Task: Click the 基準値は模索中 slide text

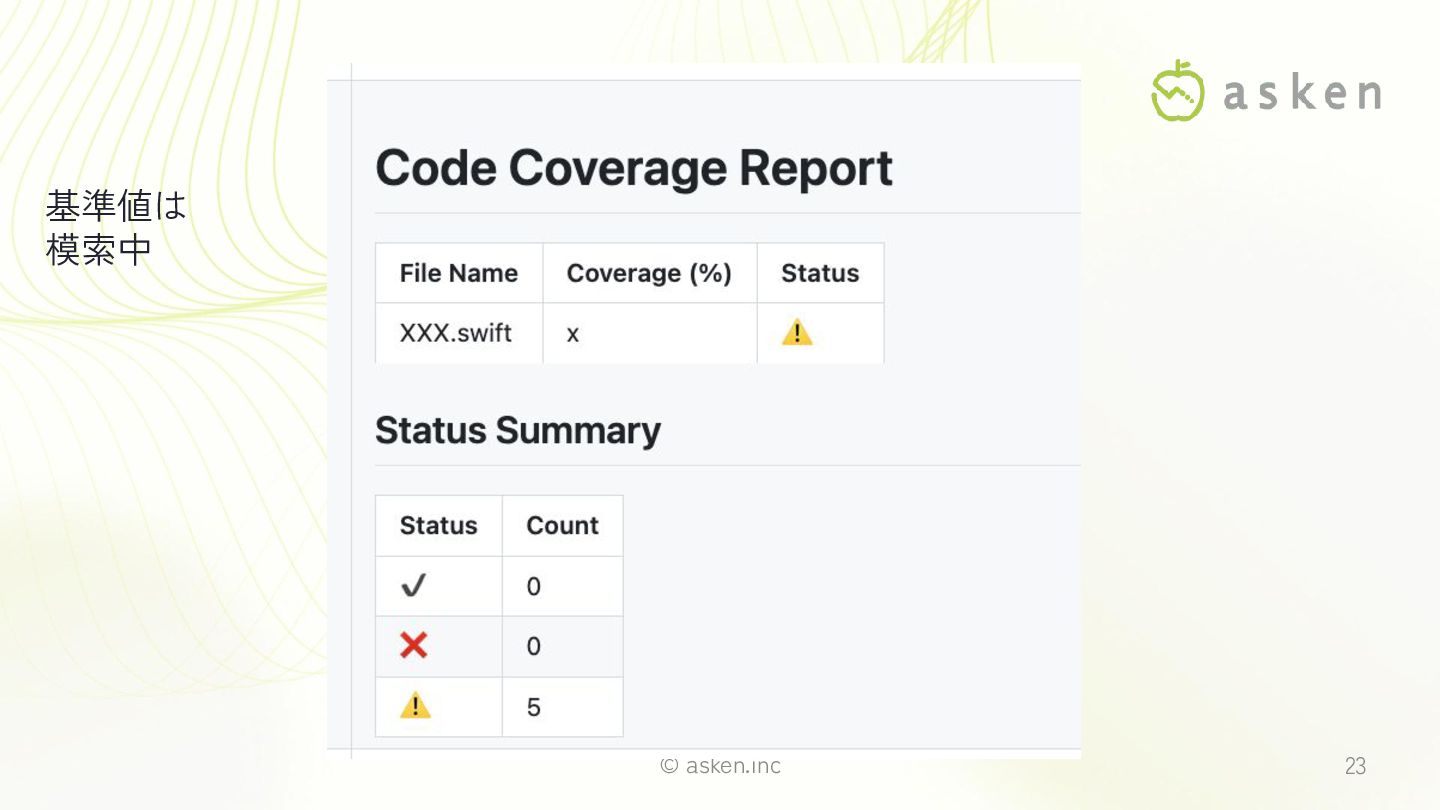Action: point(116,229)
